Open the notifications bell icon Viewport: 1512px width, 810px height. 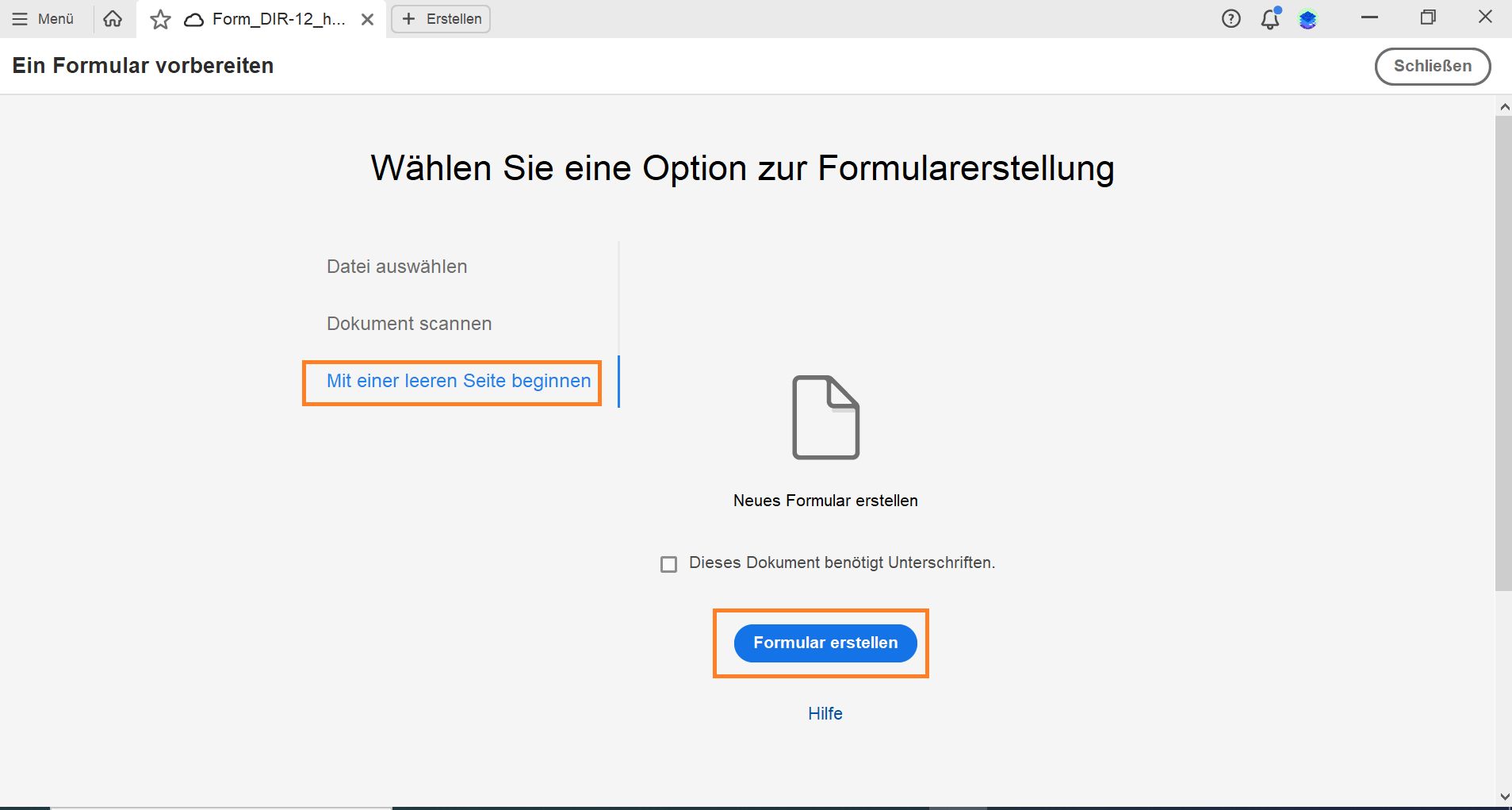pyautogui.click(x=1269, y=20)
